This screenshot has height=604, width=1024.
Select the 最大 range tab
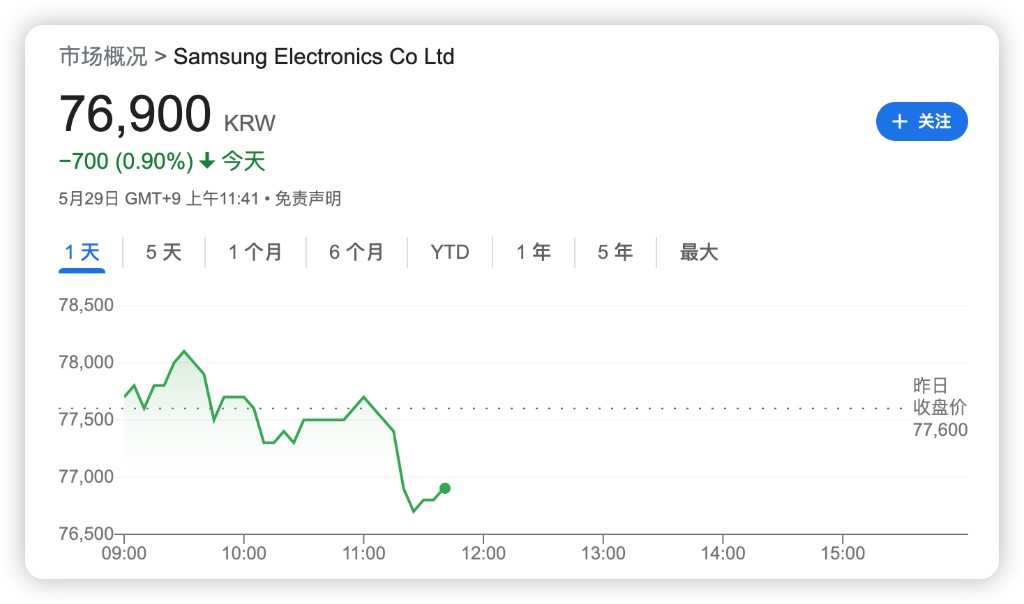(699, 252)
